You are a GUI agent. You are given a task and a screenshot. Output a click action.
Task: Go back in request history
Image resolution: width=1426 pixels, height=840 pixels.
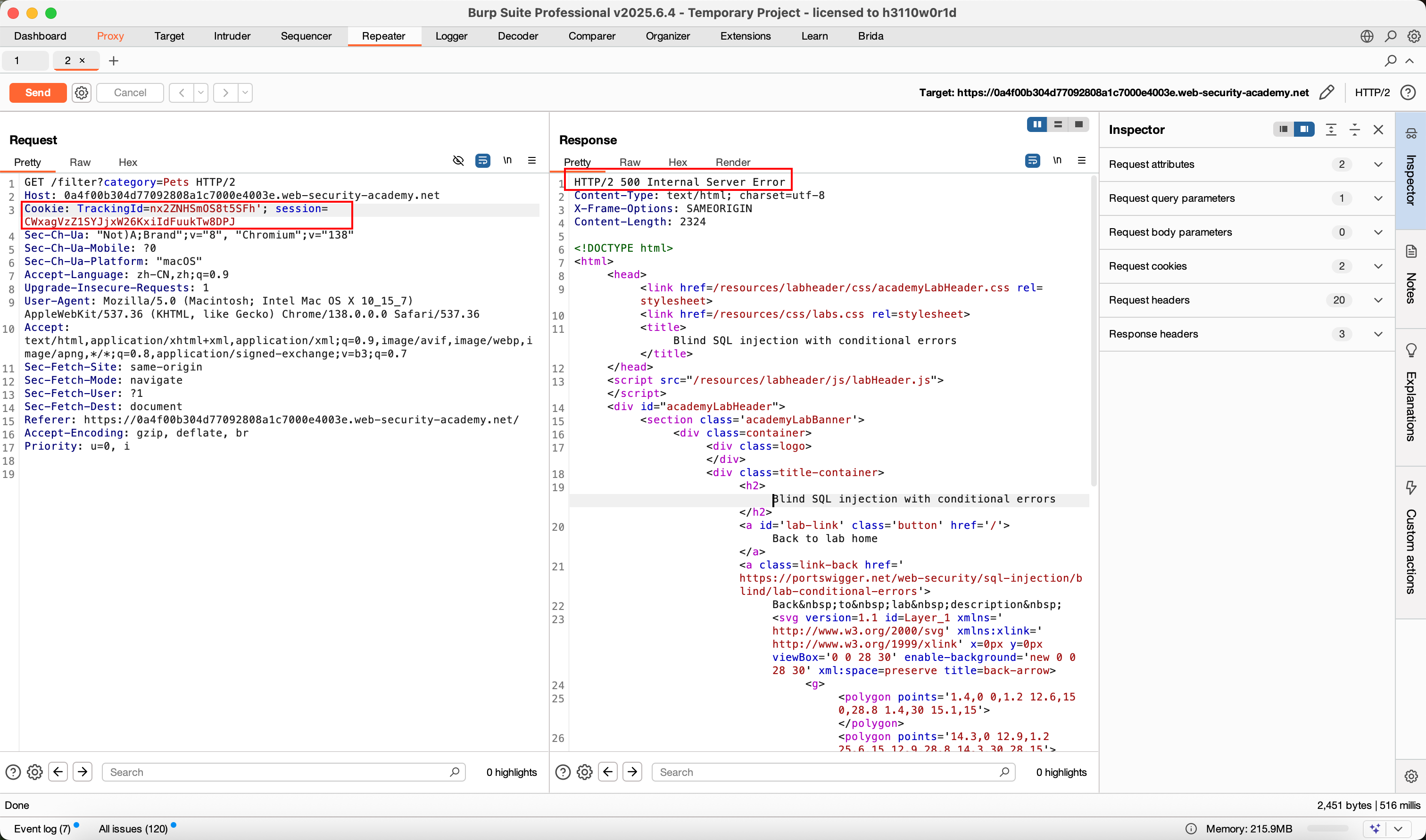coord(181,92)
